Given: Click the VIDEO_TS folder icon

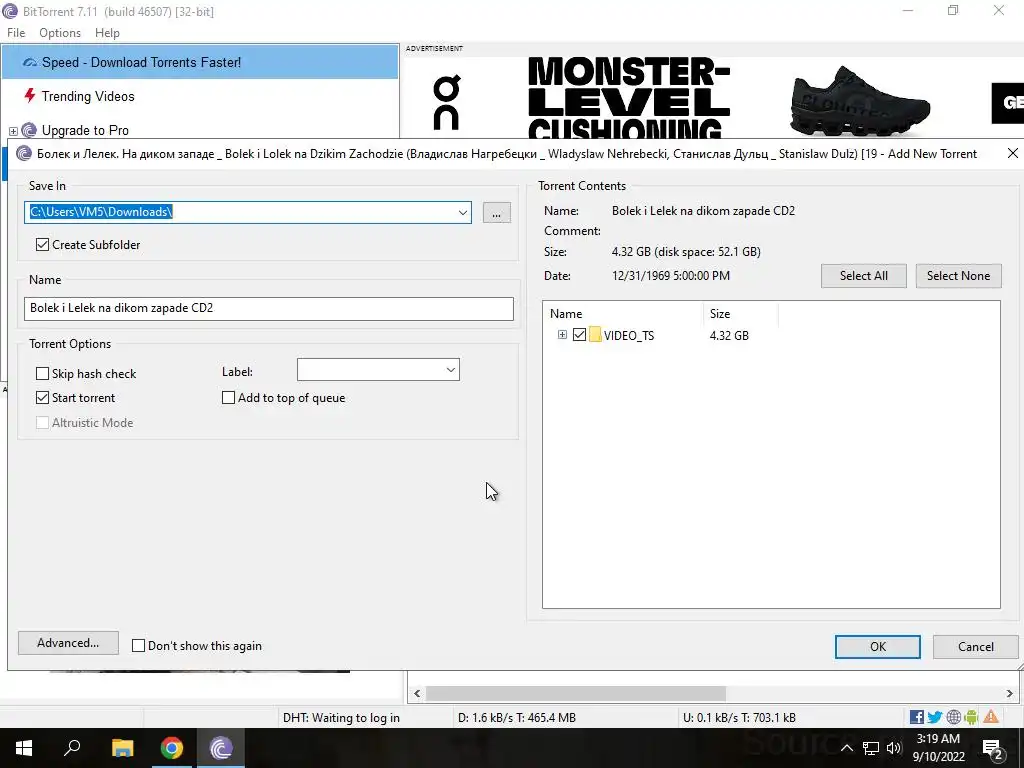Looking at the screenshot, I should pos(595,335).
